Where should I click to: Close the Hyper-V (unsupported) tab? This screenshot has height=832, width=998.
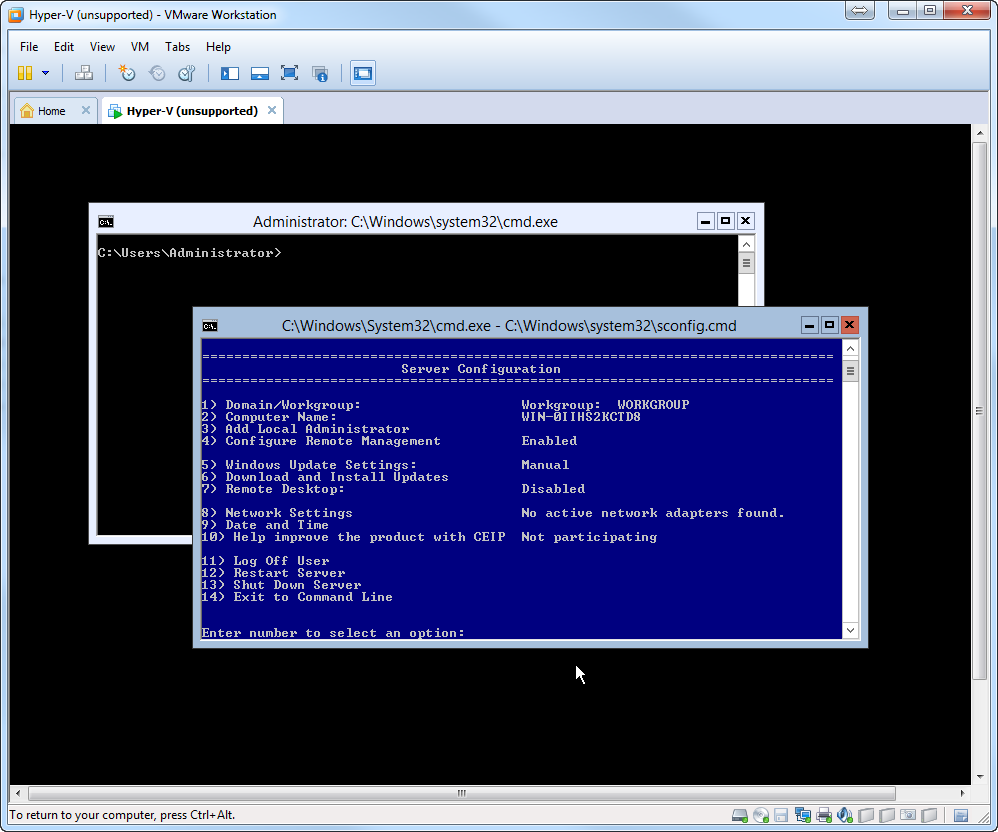[x=272, y=110]
